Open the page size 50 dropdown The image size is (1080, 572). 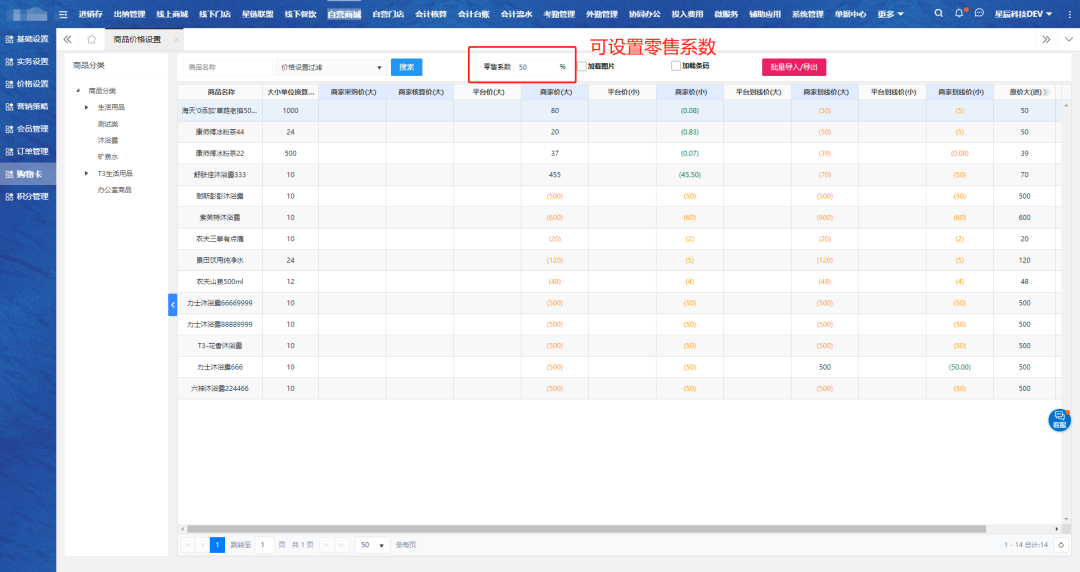click(x=372, y=545)
